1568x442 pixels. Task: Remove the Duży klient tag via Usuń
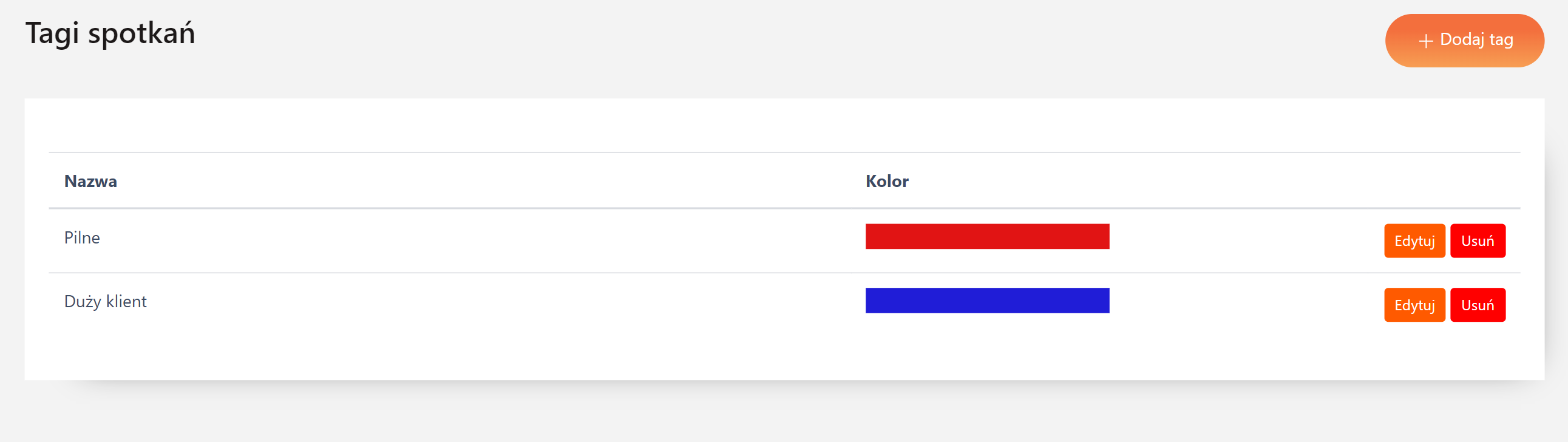coord(1478,305)
